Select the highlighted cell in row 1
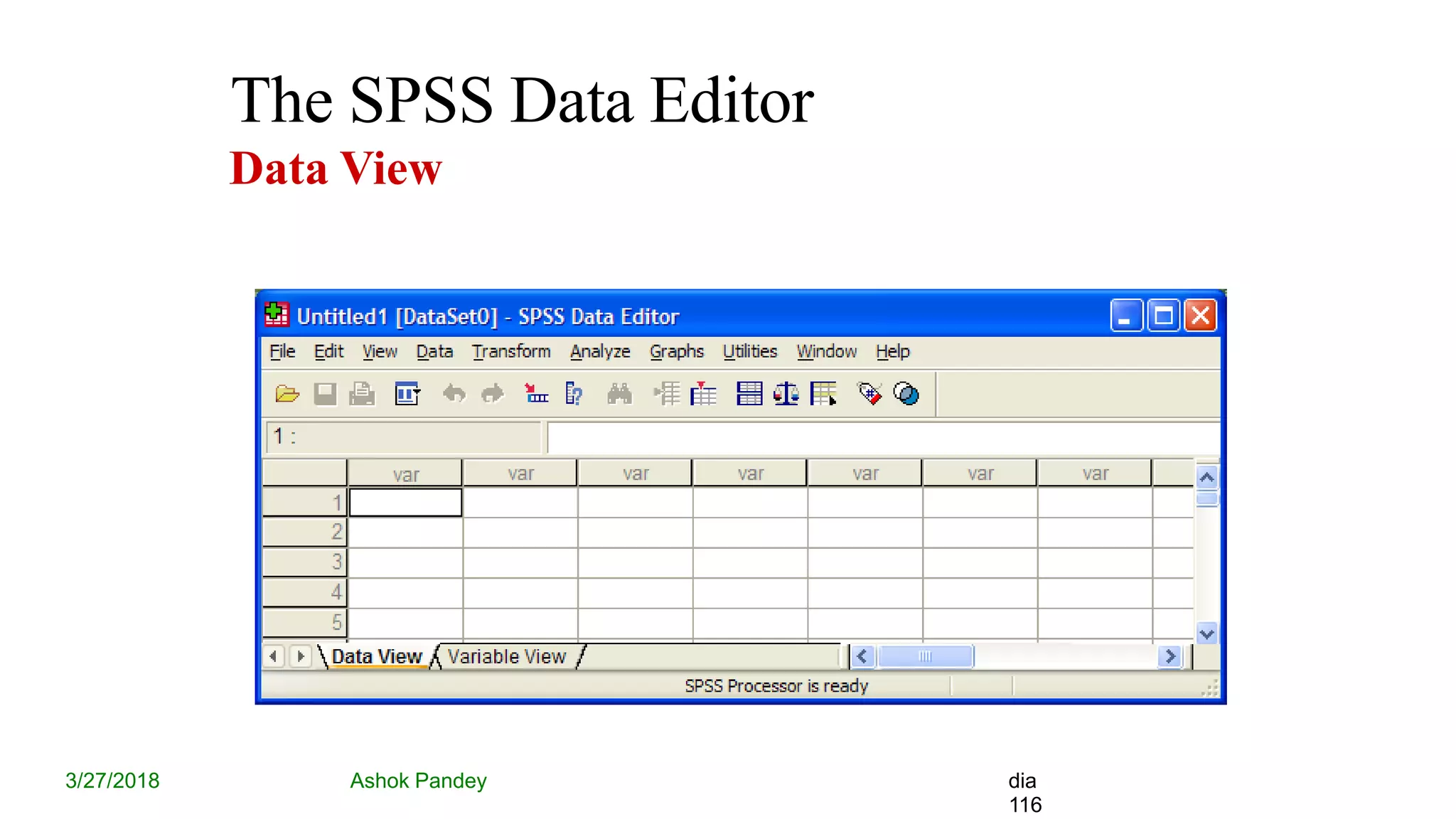This screenshot has height=819, width=1456. (405, 502)
